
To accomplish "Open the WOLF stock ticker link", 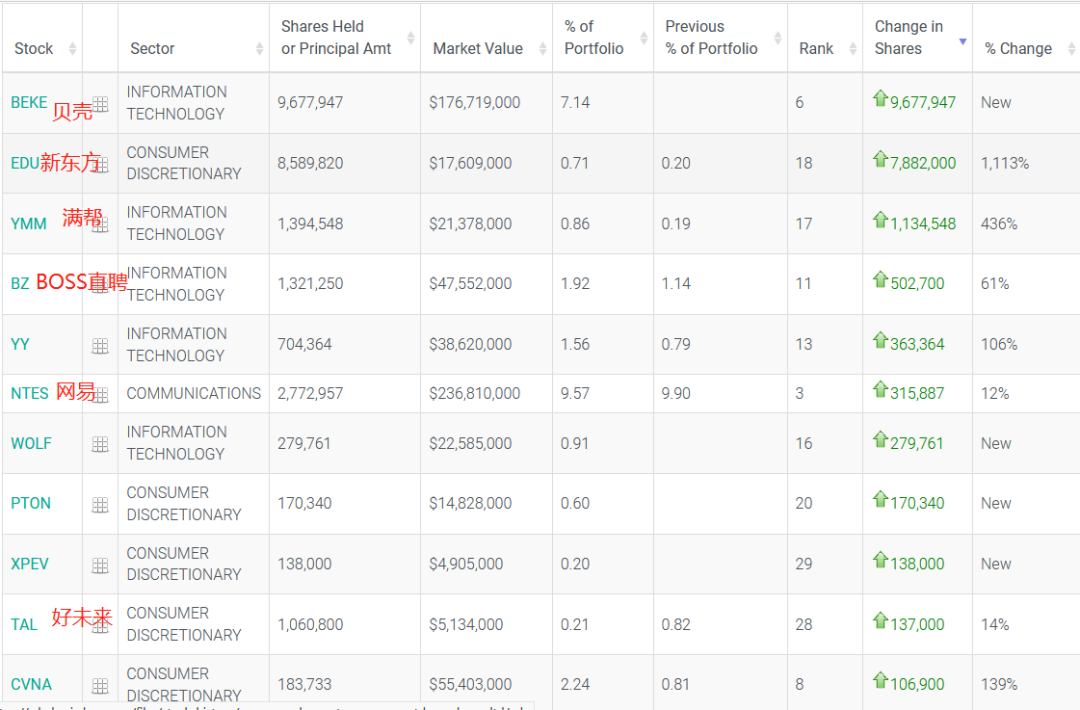I will [x=31, y=443].
